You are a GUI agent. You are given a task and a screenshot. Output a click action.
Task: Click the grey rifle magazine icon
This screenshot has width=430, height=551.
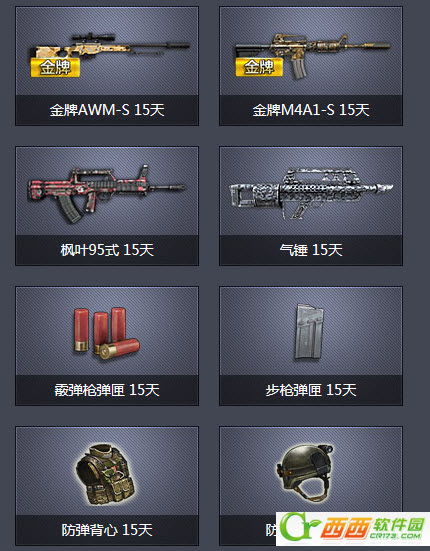[309, 332]
